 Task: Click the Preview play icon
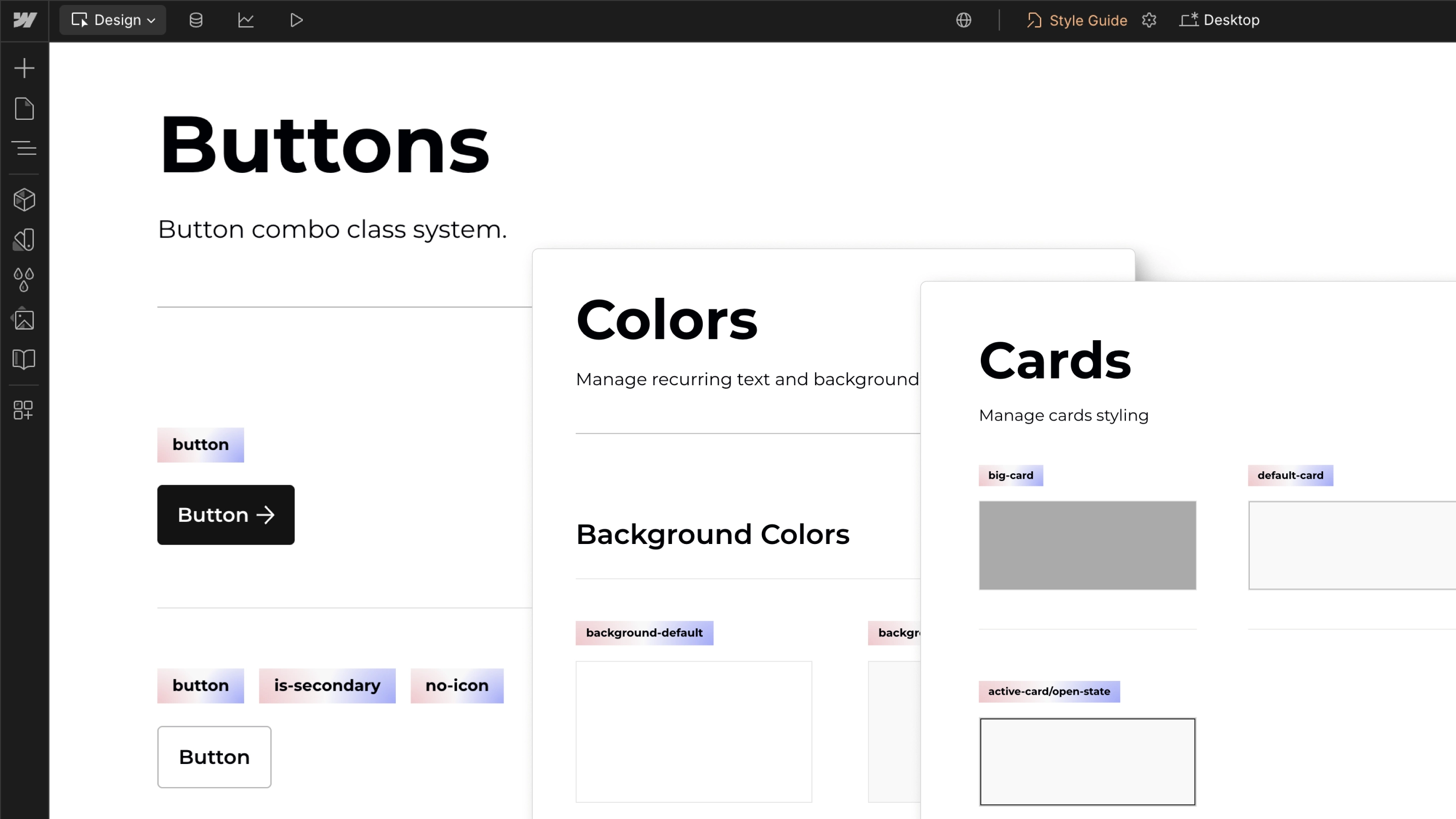click(x=296, y=20)
